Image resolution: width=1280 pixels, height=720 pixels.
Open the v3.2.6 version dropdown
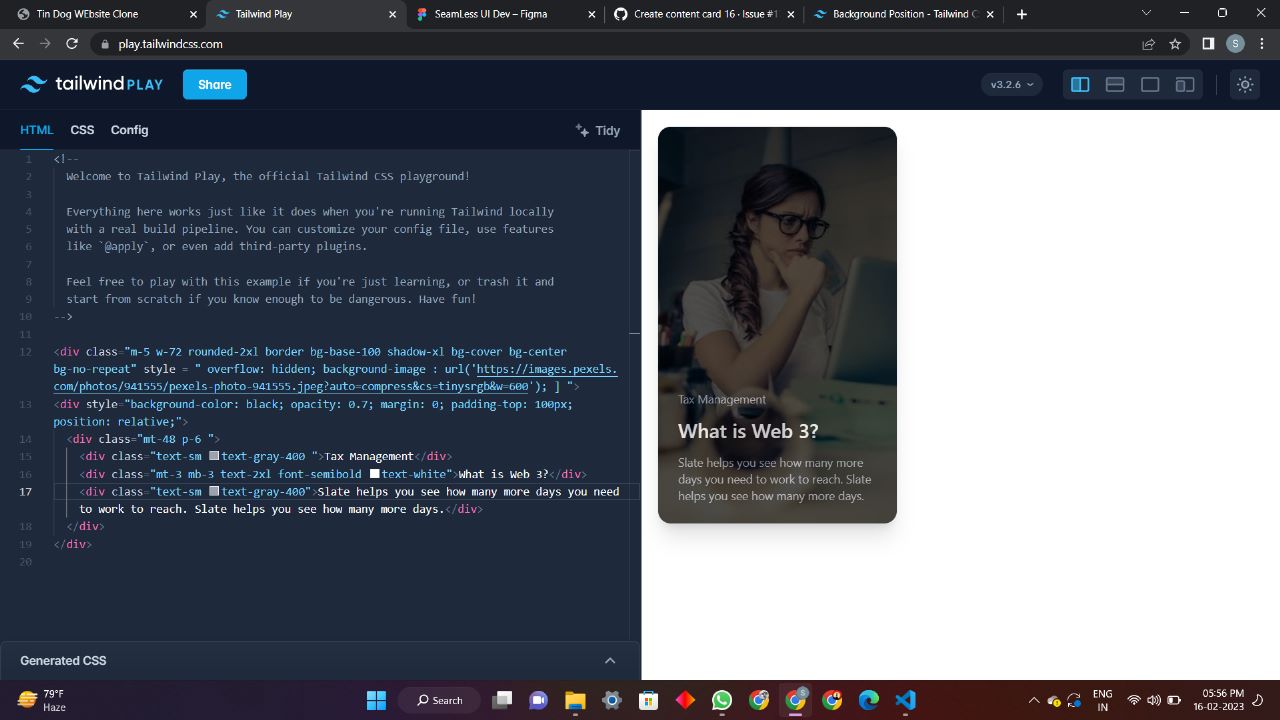[x=1010, y=84]
